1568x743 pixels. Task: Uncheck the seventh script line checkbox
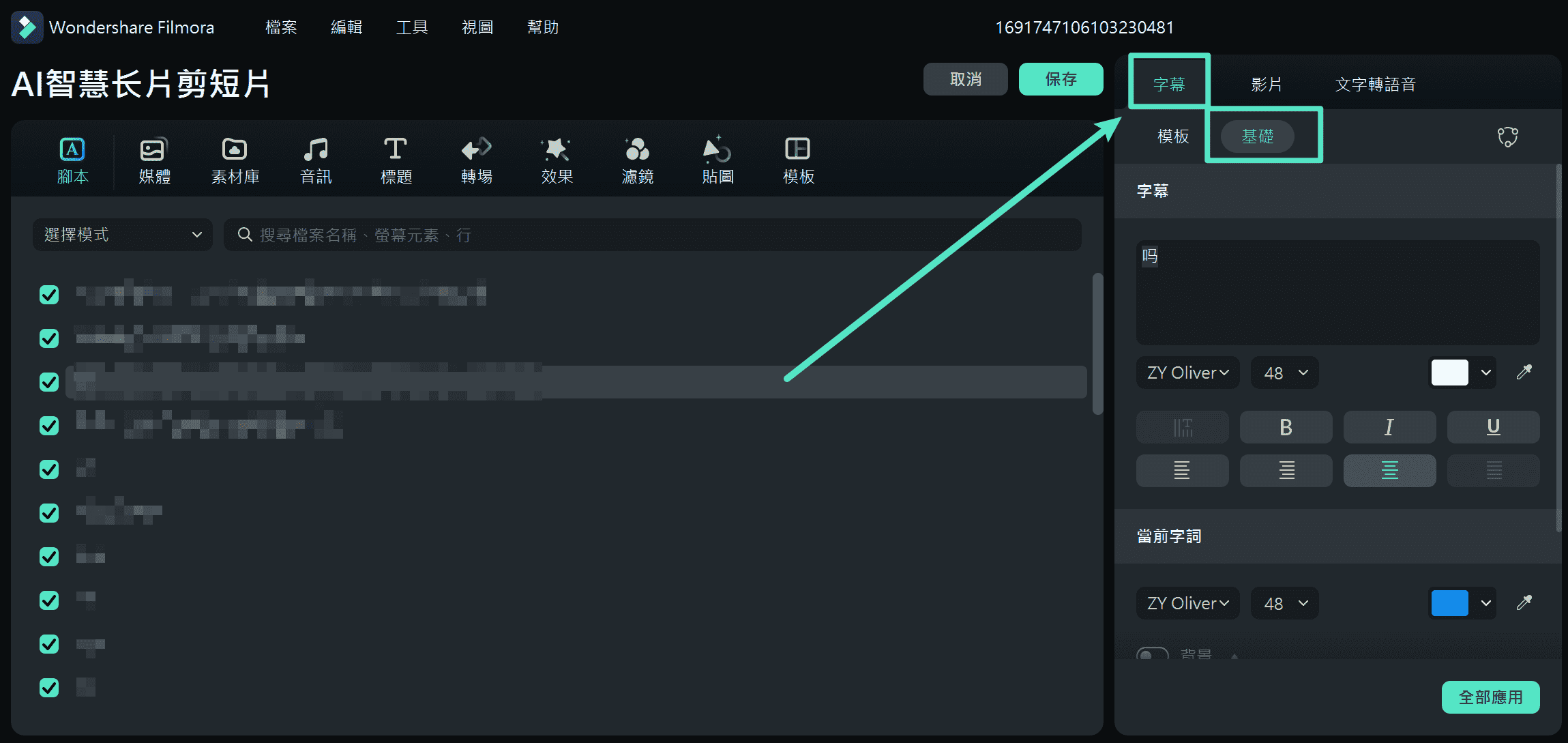(49, 557)
